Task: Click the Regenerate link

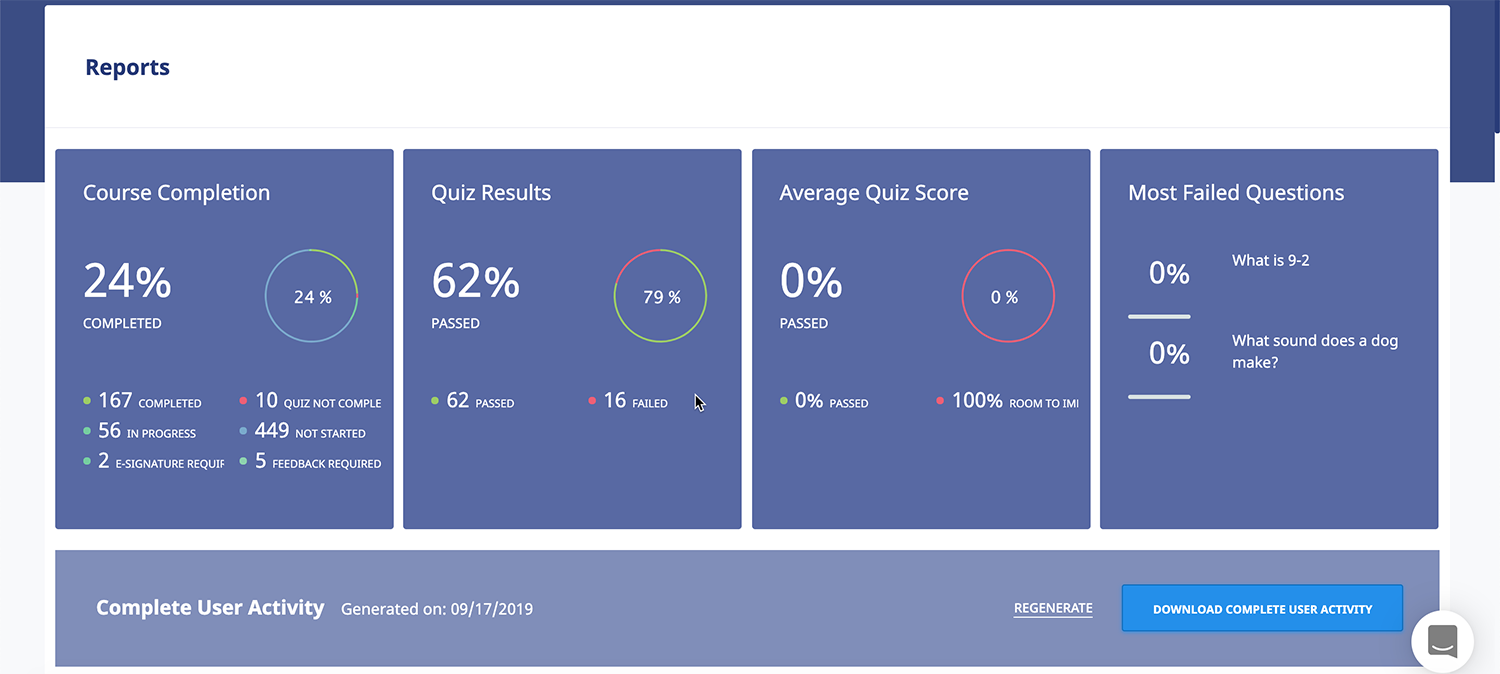Action: (1053, 608)
